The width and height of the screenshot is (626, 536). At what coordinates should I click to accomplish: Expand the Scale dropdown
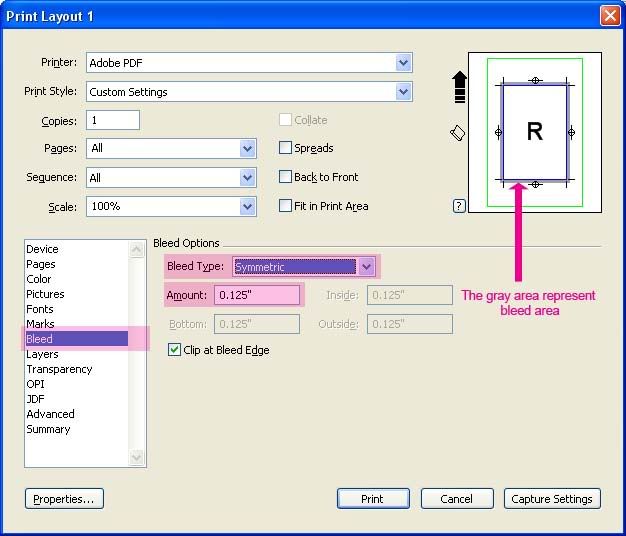[248, 207]
